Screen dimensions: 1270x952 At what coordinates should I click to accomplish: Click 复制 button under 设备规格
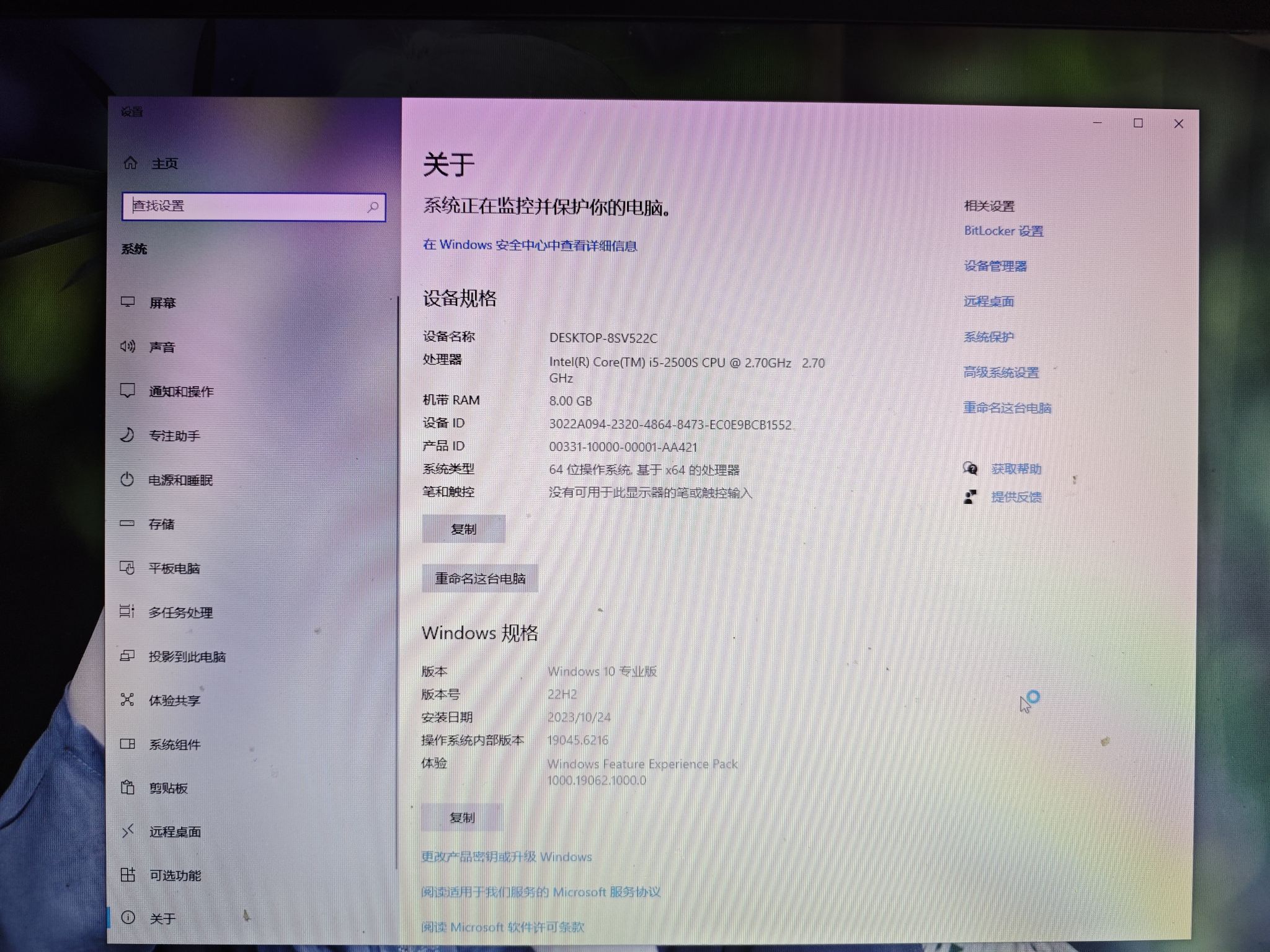[x=464, y=529]
